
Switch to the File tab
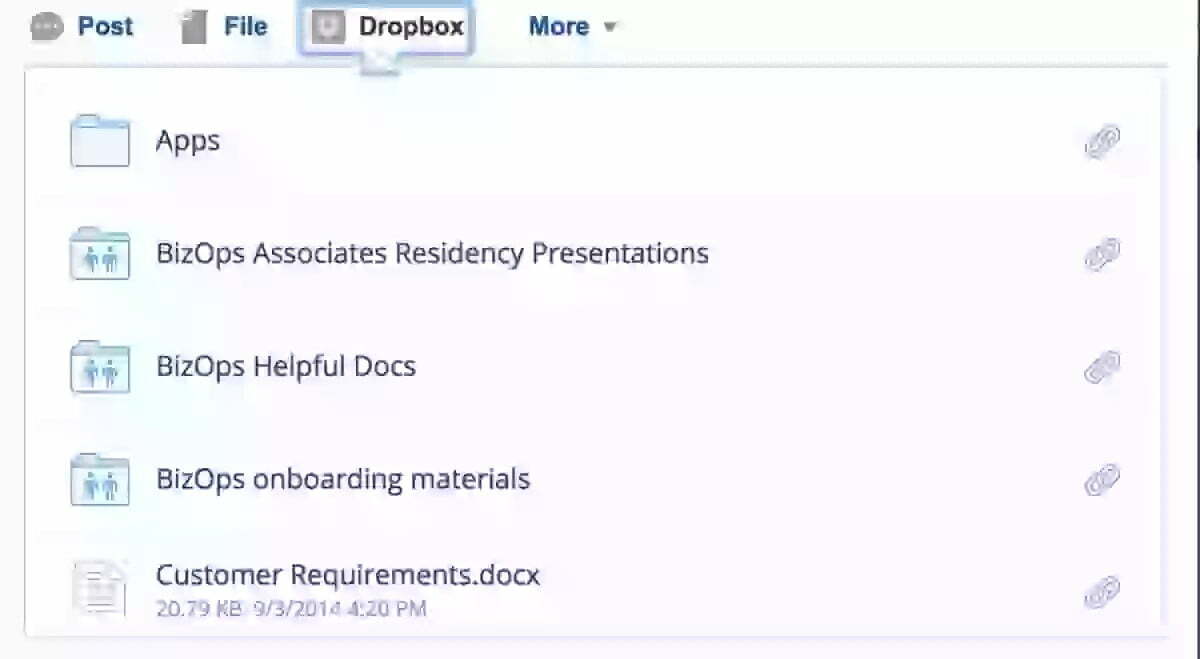click(x=245, y=27)
